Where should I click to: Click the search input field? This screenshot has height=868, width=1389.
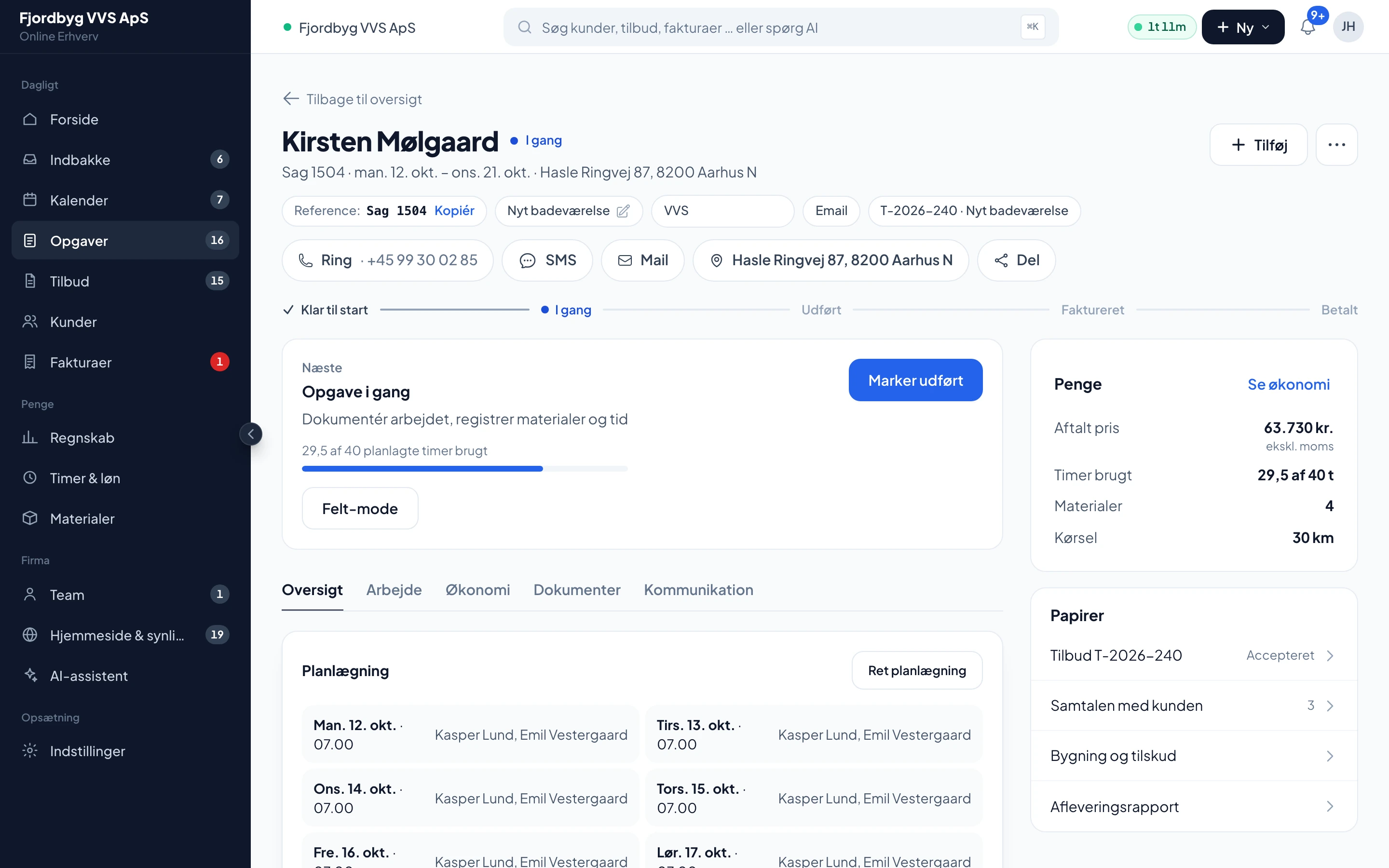(781, 27)
